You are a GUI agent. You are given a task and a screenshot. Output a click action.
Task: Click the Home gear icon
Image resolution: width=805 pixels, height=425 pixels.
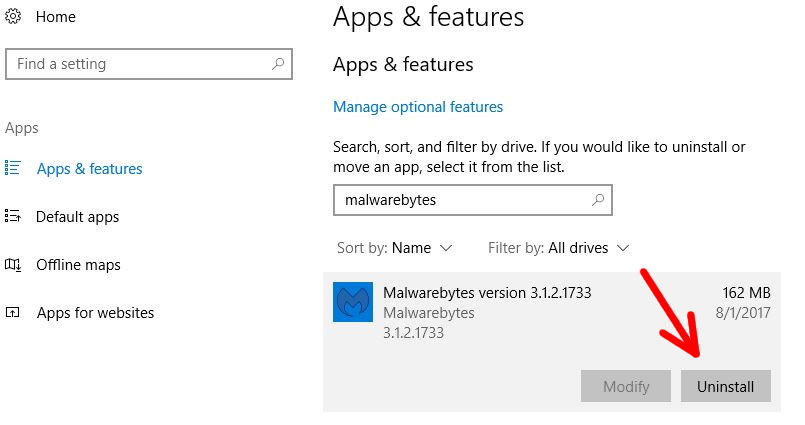[13, 16]
